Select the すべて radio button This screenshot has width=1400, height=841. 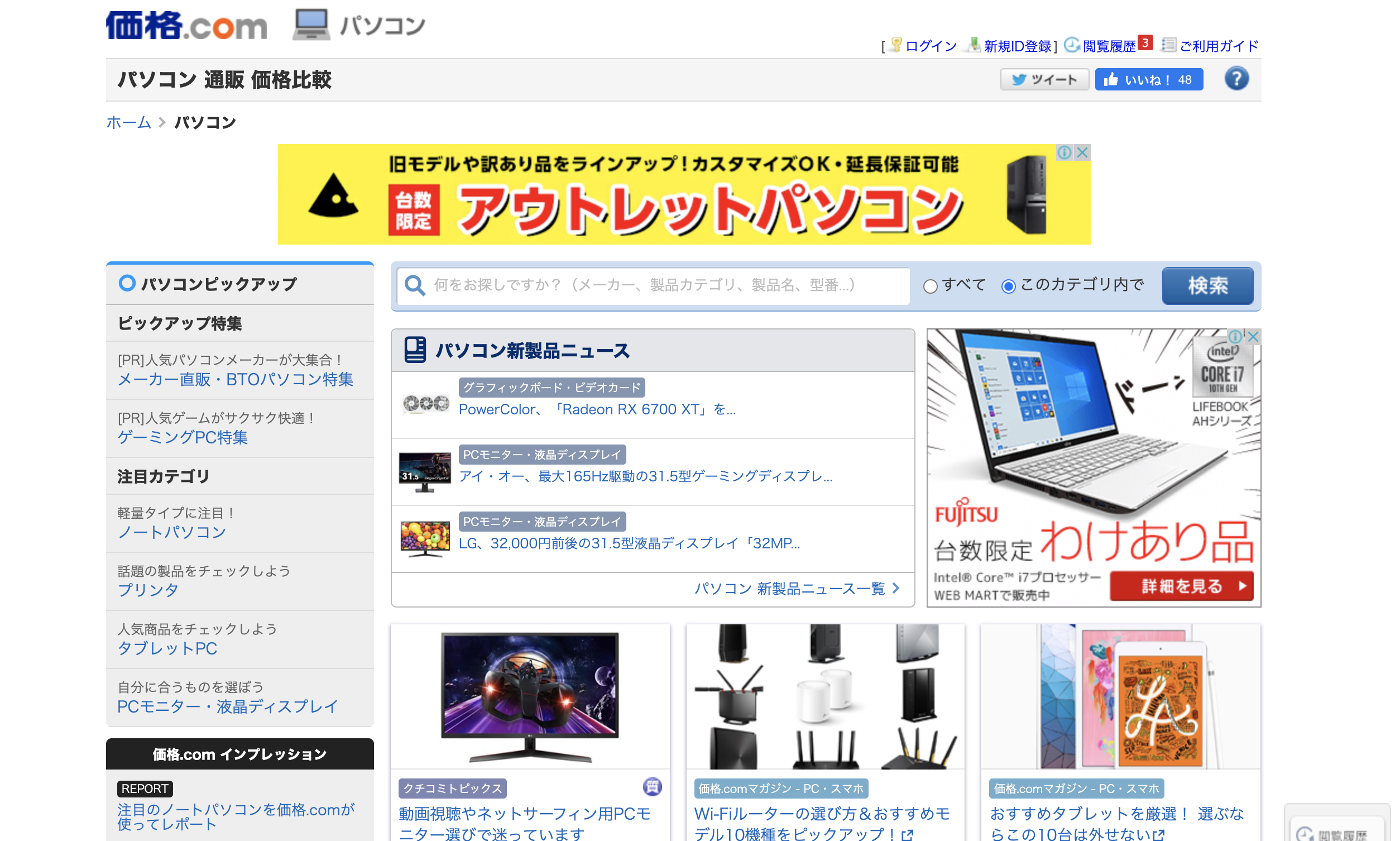[929, 286]
